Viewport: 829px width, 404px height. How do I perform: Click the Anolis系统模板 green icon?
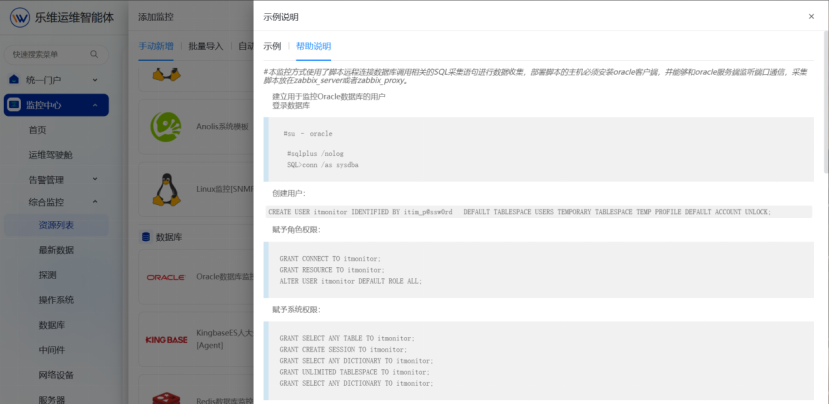tap(165, 126)
